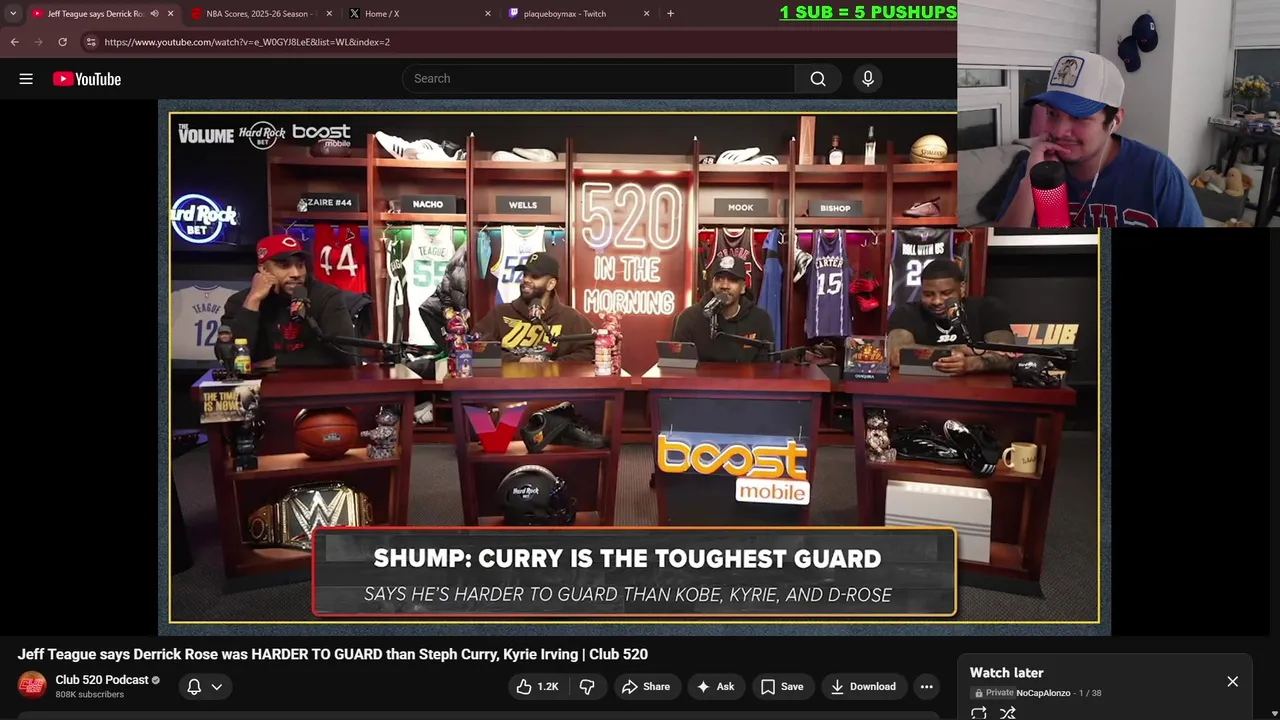Toggle shuffle playlist in Watch later
Image resolution: width=1280 pixels, height=720 pixels.
[1008, 713]
